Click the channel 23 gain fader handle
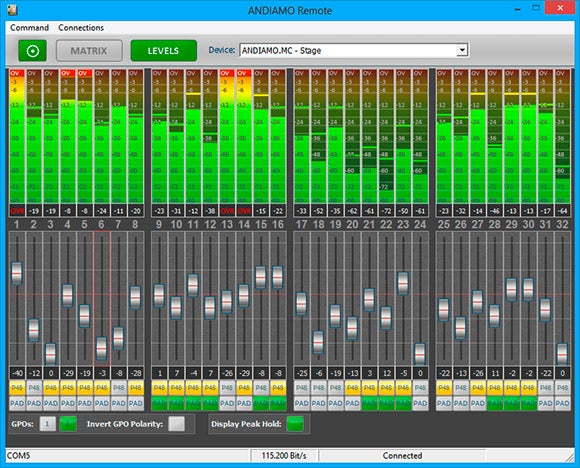Viewport: 580px width, 468px height. coord(403,283)
